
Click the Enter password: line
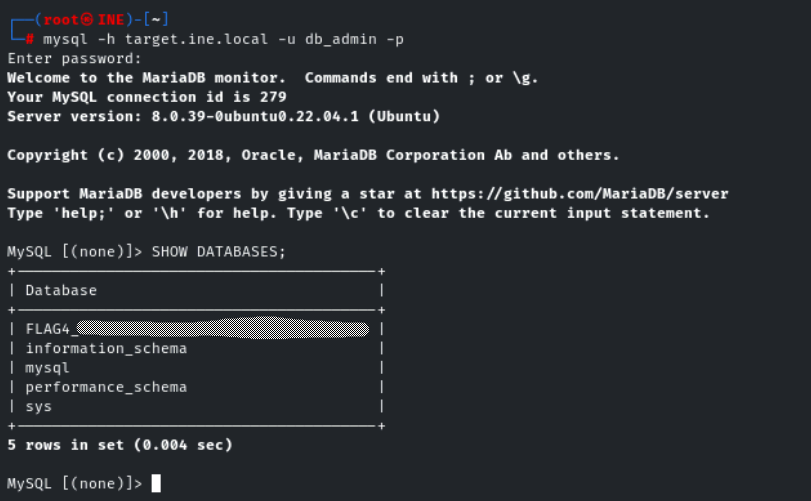75,58
